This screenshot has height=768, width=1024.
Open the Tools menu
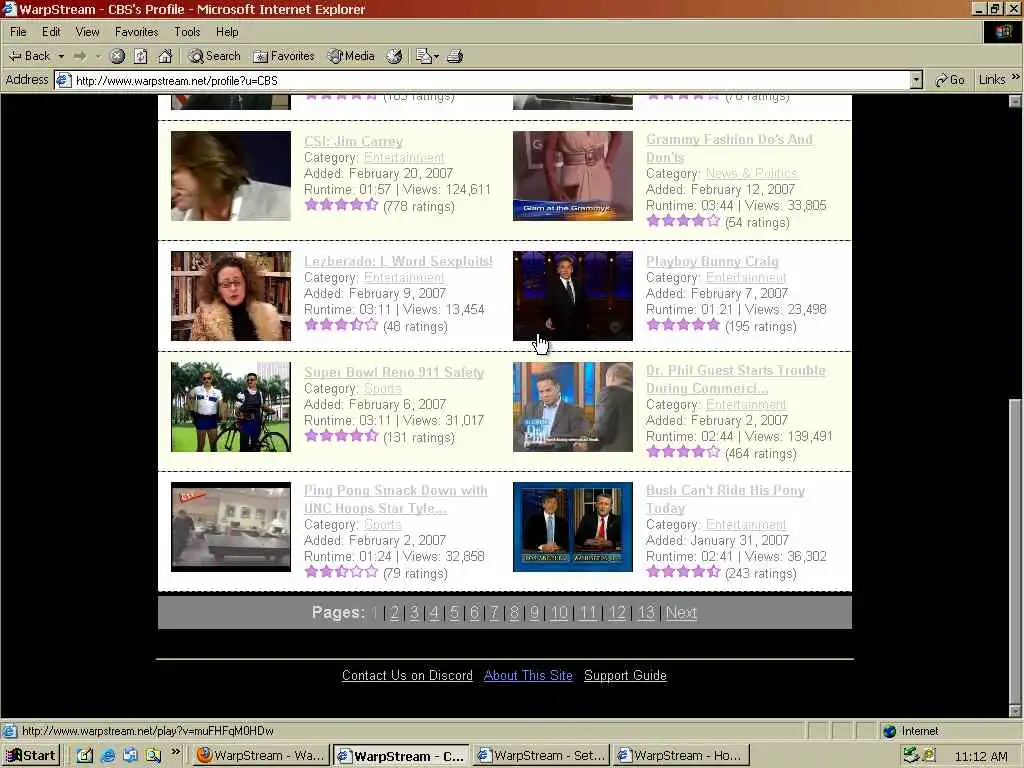point(187,31)
